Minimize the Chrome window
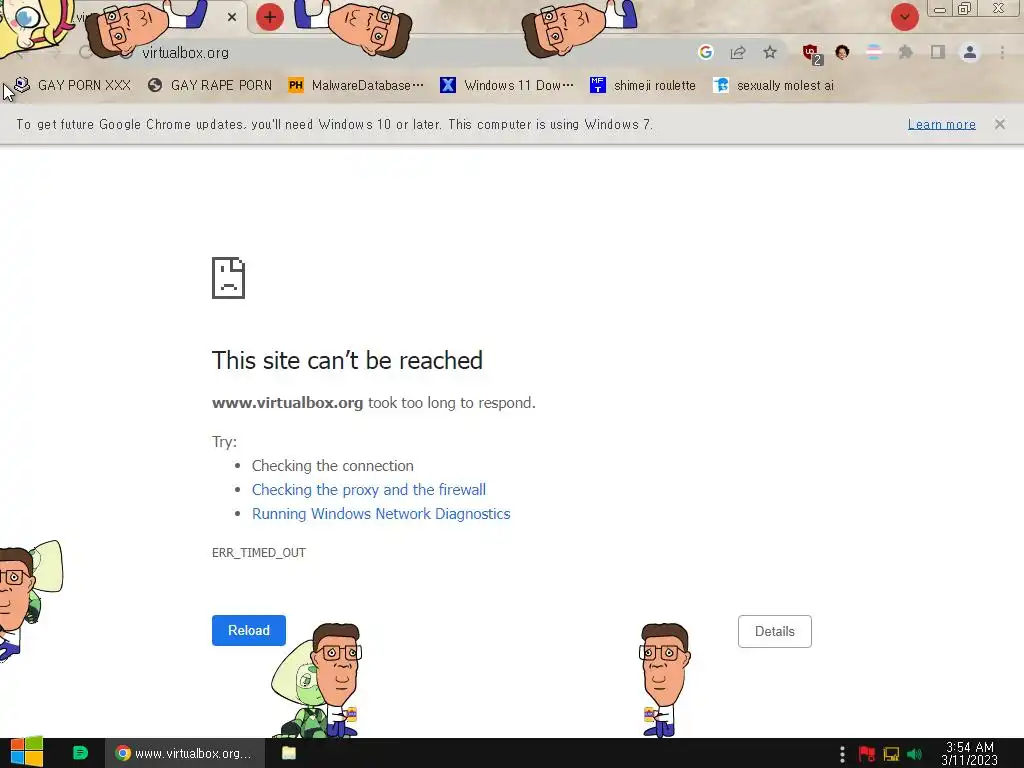The image size is (1024, 768). pyautogui.click(x=940, y=9)
